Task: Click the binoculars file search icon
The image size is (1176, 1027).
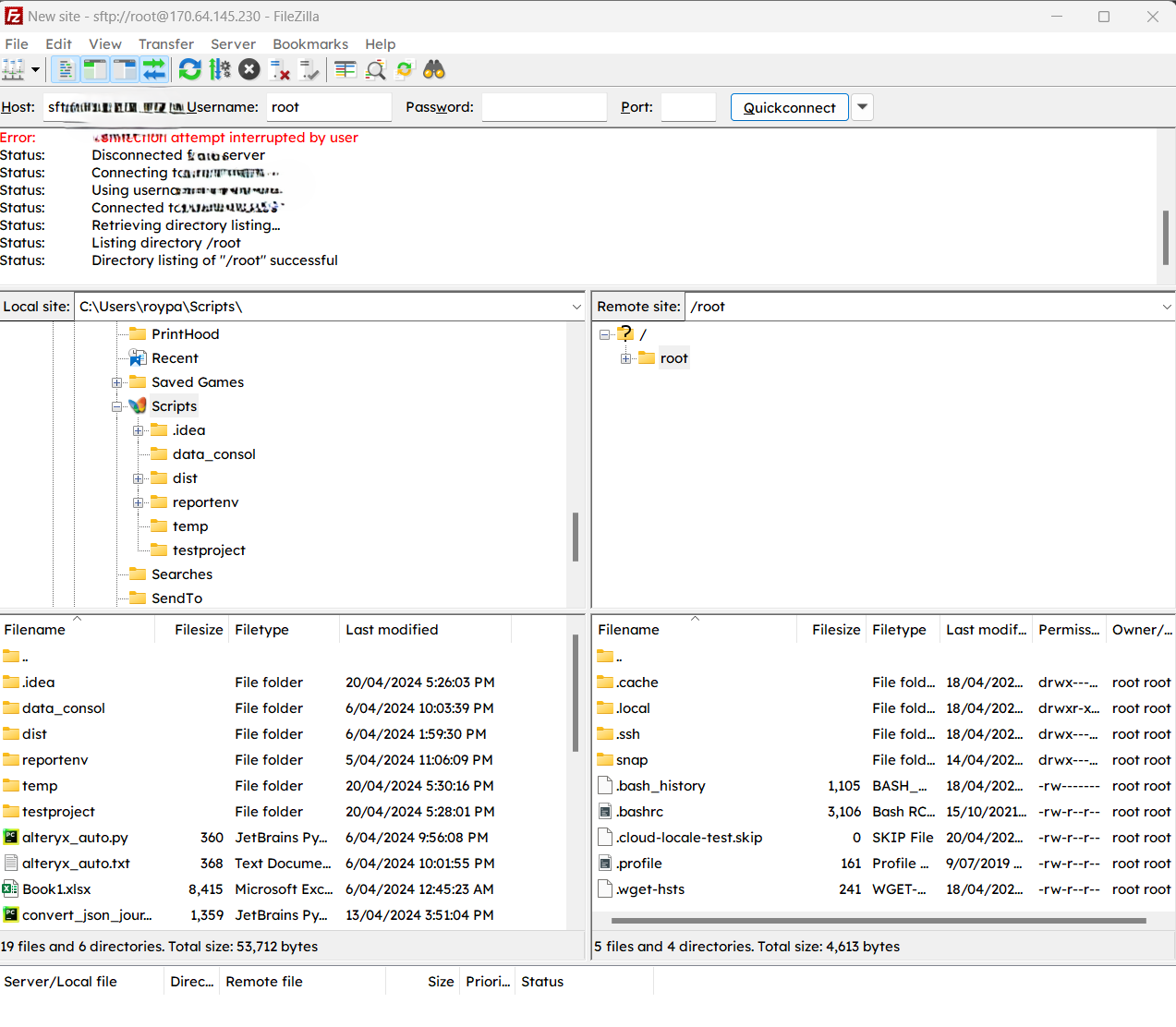Action: (x=434, y=70)
